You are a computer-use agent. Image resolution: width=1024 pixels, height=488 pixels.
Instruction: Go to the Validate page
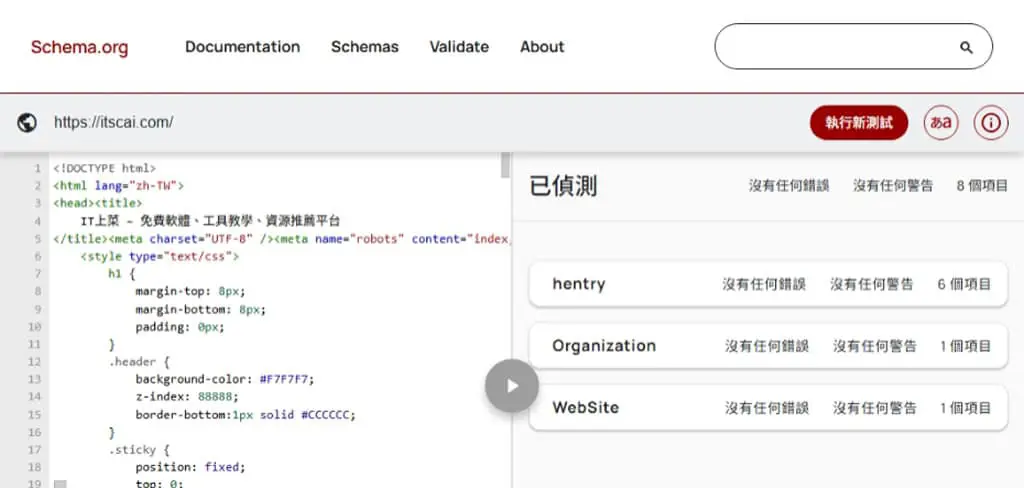[x=459, y=47]
